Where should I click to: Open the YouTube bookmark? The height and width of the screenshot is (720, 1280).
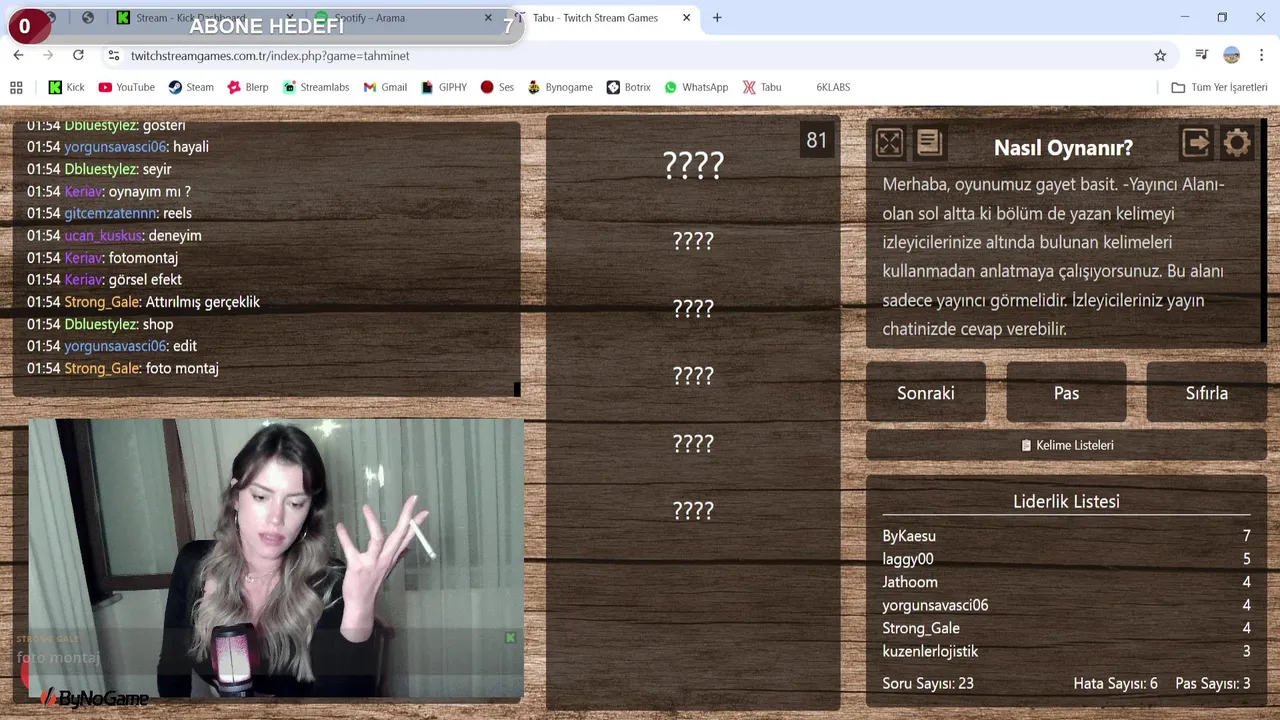127,87
